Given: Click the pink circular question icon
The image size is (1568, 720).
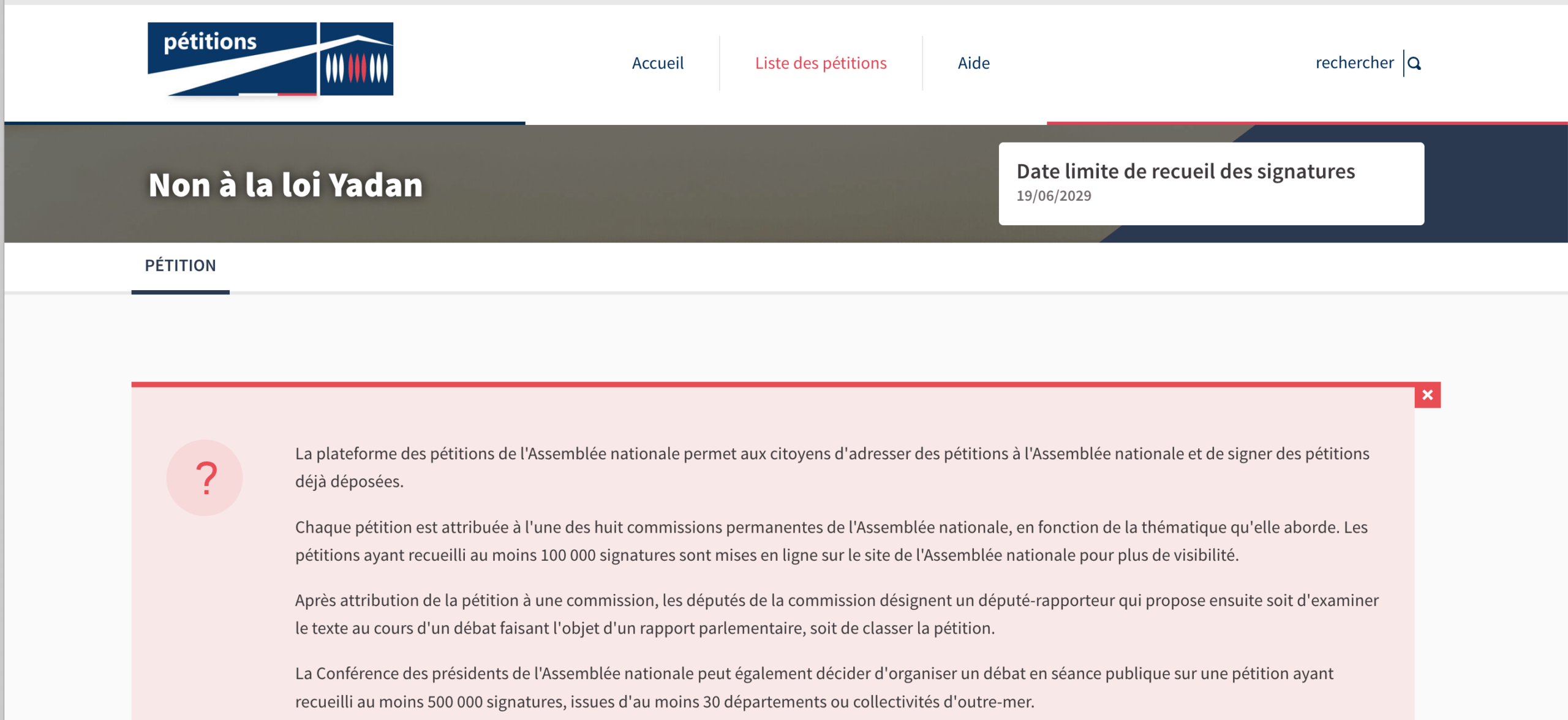Looking at the screenshot, I should (x=204, y=476).
